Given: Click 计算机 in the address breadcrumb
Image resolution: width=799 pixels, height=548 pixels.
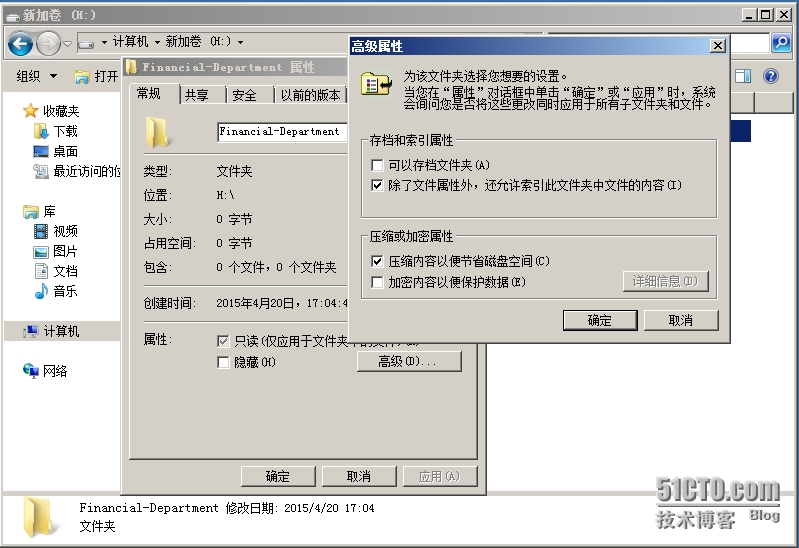Looking at the screenshot, I should click(130, 41).
